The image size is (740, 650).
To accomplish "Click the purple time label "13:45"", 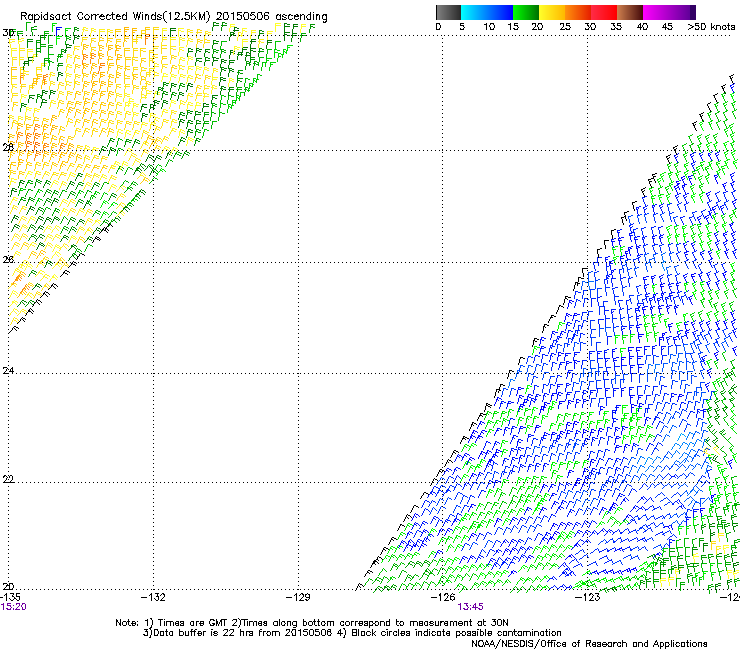I will click(x=471, y=607).
